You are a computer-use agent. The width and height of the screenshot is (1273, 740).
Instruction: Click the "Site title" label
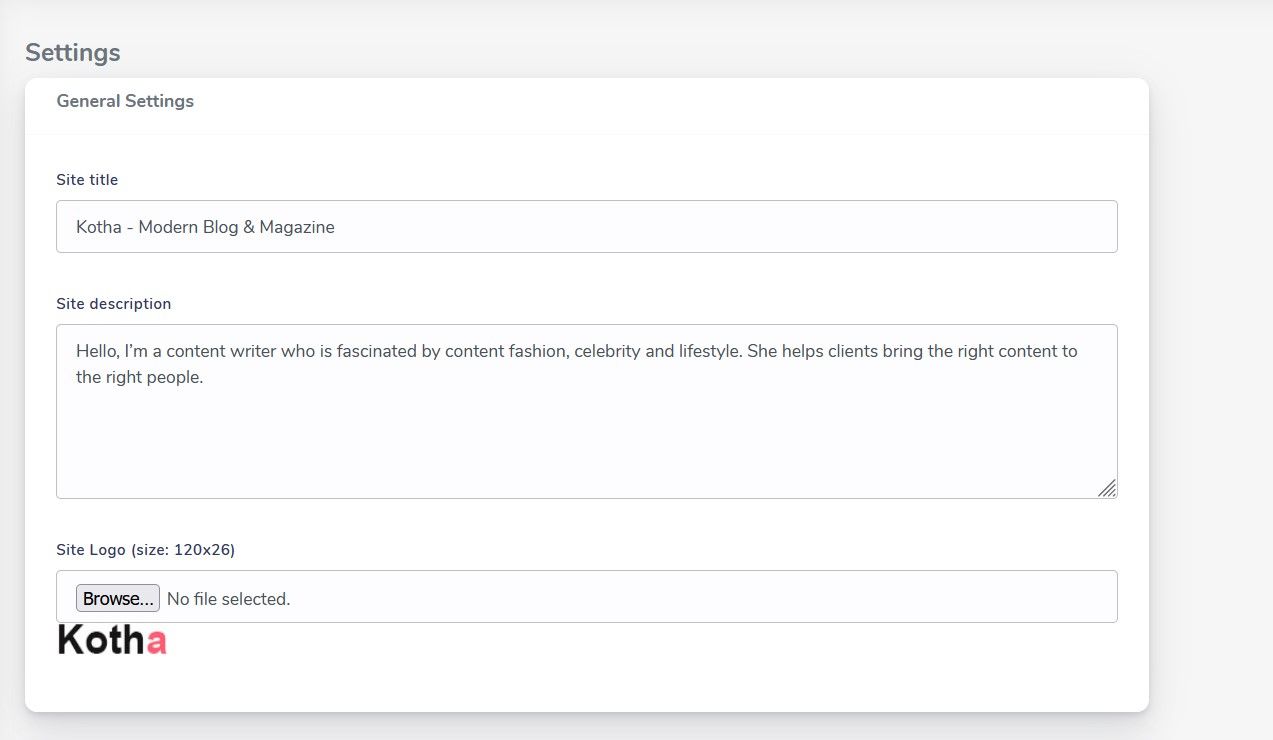(x=87, y=180)
